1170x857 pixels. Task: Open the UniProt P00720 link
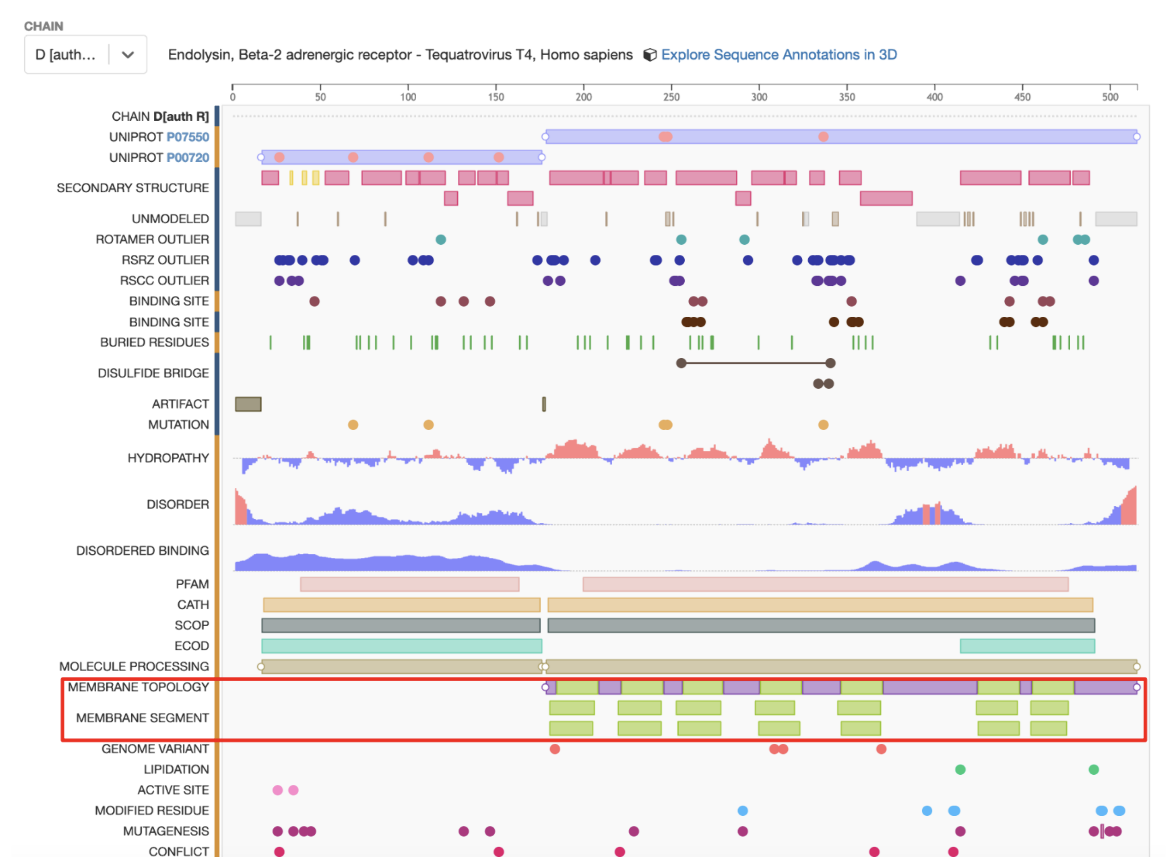(x=187, y=158)
